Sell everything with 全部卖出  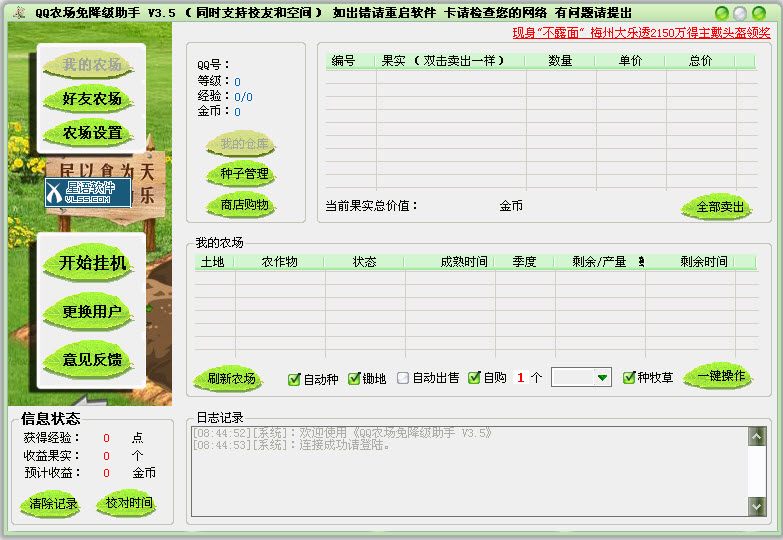pos(718,206)
